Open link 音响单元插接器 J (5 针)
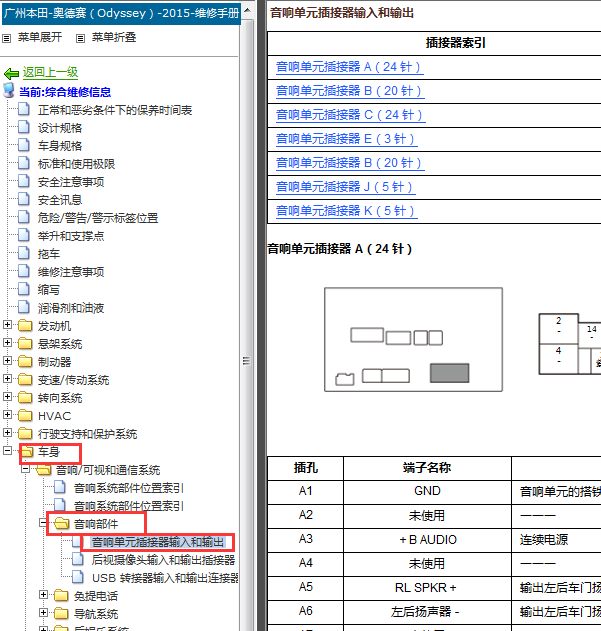601x631 pixels. [345, 187]
